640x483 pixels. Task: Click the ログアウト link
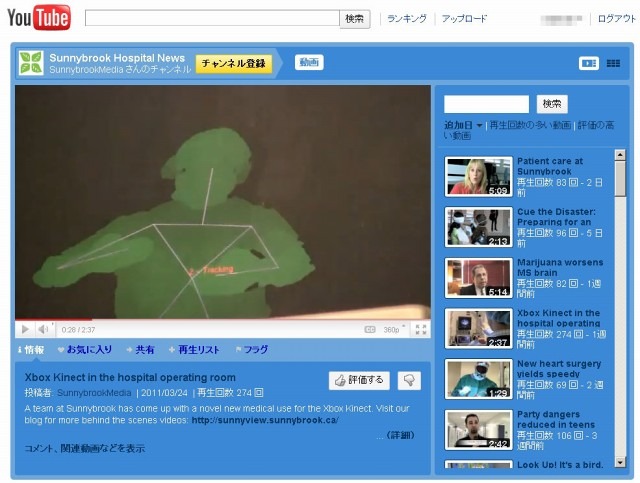click(617, 19)
